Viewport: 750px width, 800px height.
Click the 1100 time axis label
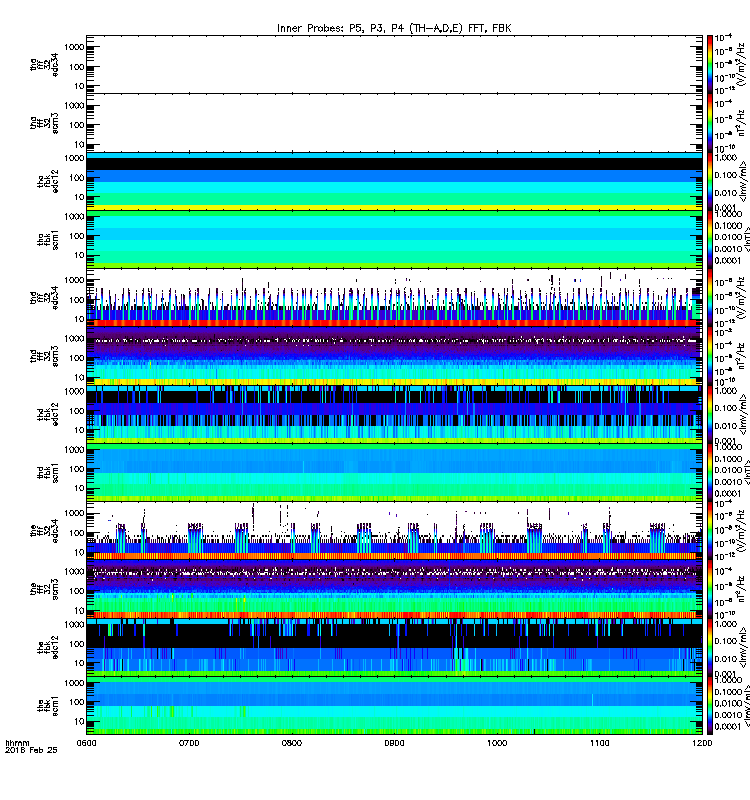pyautogui.click(x=599, y=743)
